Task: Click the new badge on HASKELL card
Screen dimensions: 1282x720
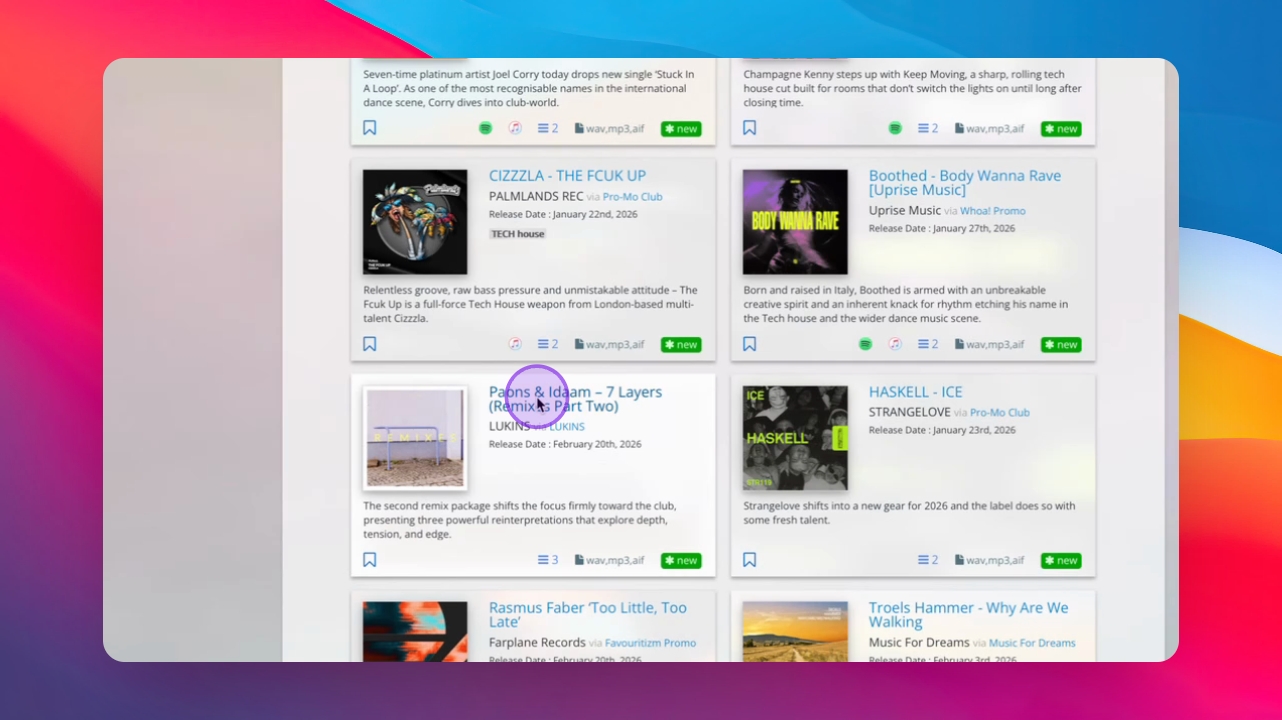Action: tap(1061, 561)
